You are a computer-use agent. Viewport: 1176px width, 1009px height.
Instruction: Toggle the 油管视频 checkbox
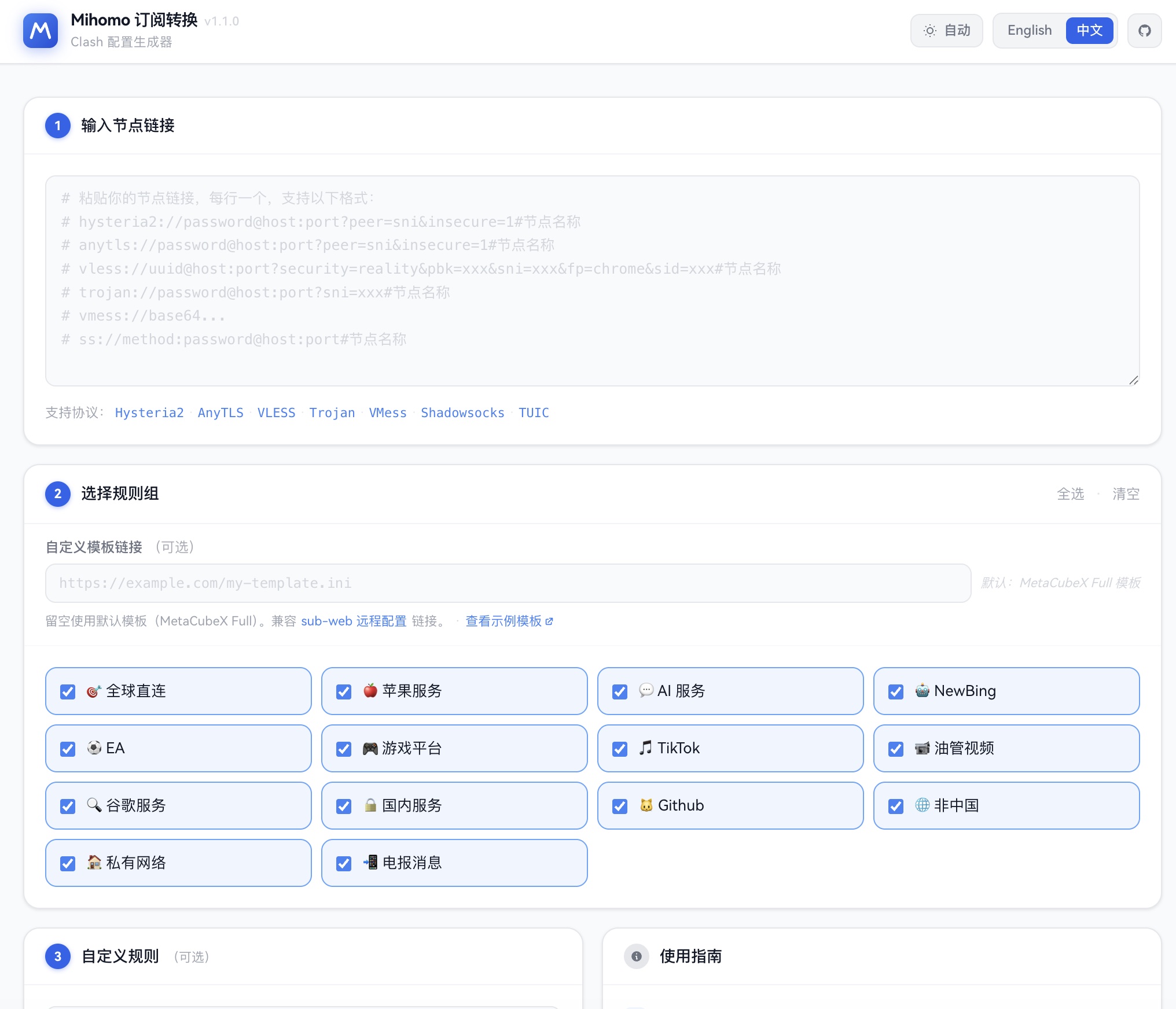[896, 749]
